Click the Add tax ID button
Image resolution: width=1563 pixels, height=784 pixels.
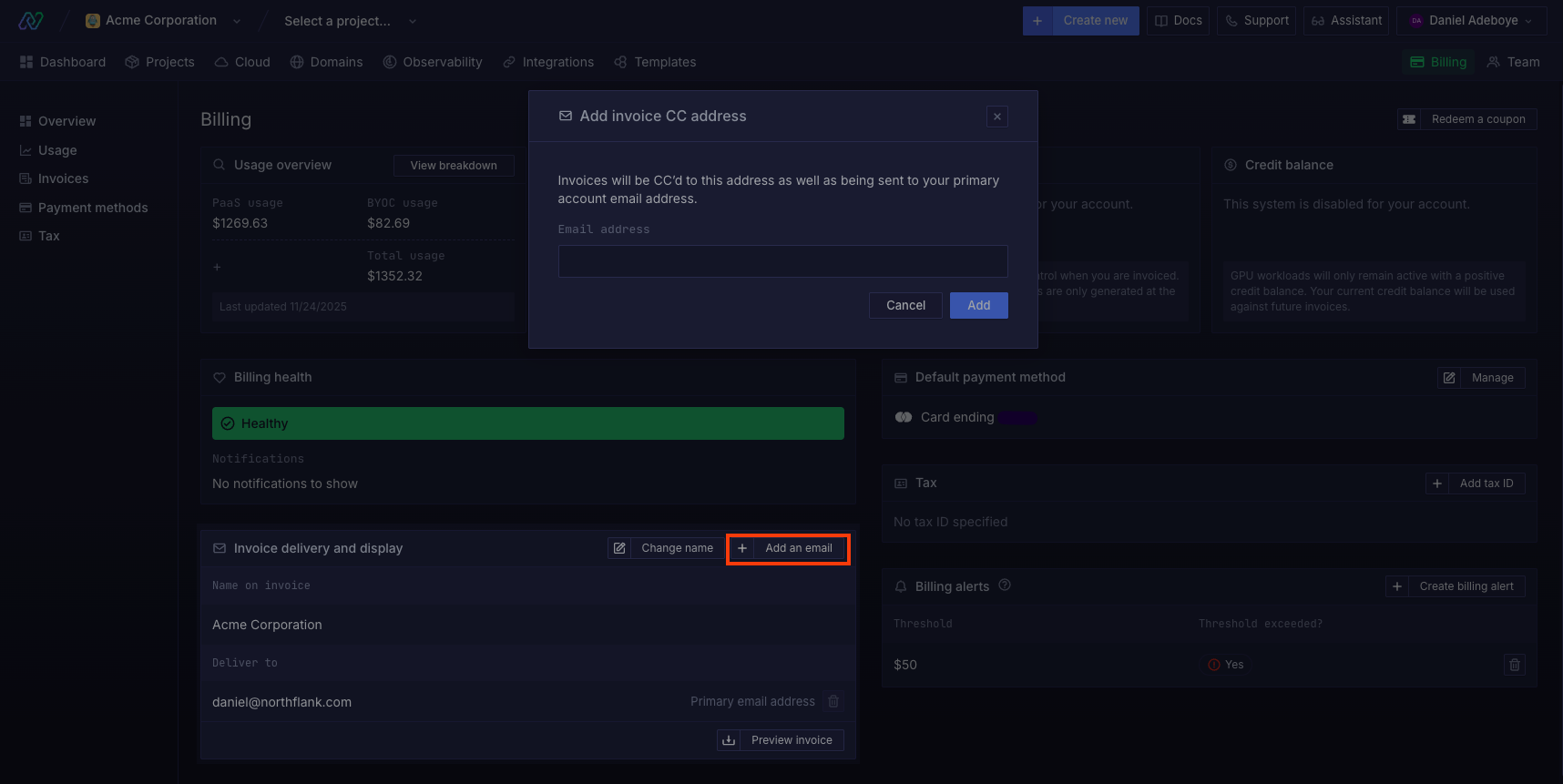click(x=1486, y=484)
